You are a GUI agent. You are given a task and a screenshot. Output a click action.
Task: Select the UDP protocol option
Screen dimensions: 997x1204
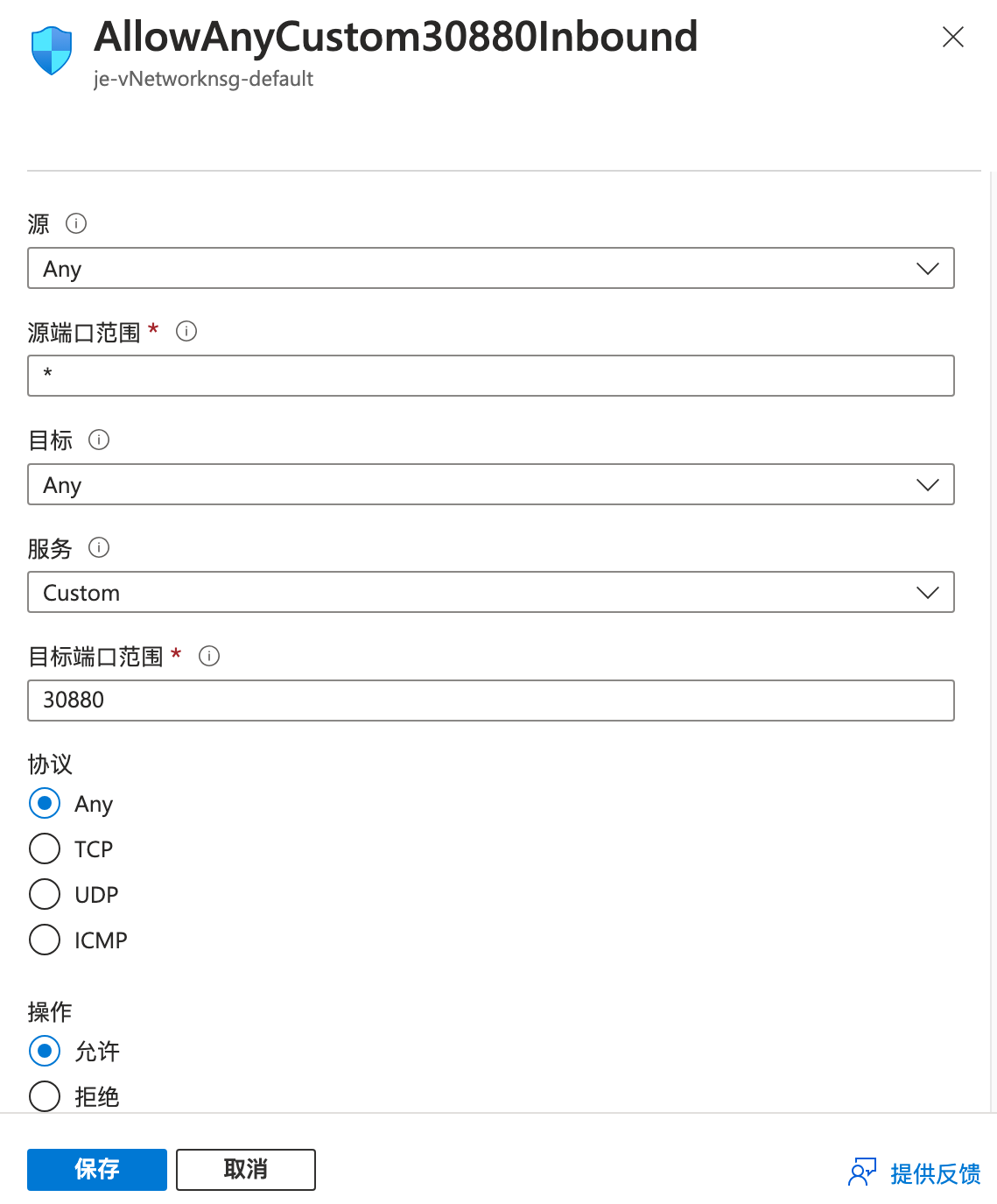(45, 894)
